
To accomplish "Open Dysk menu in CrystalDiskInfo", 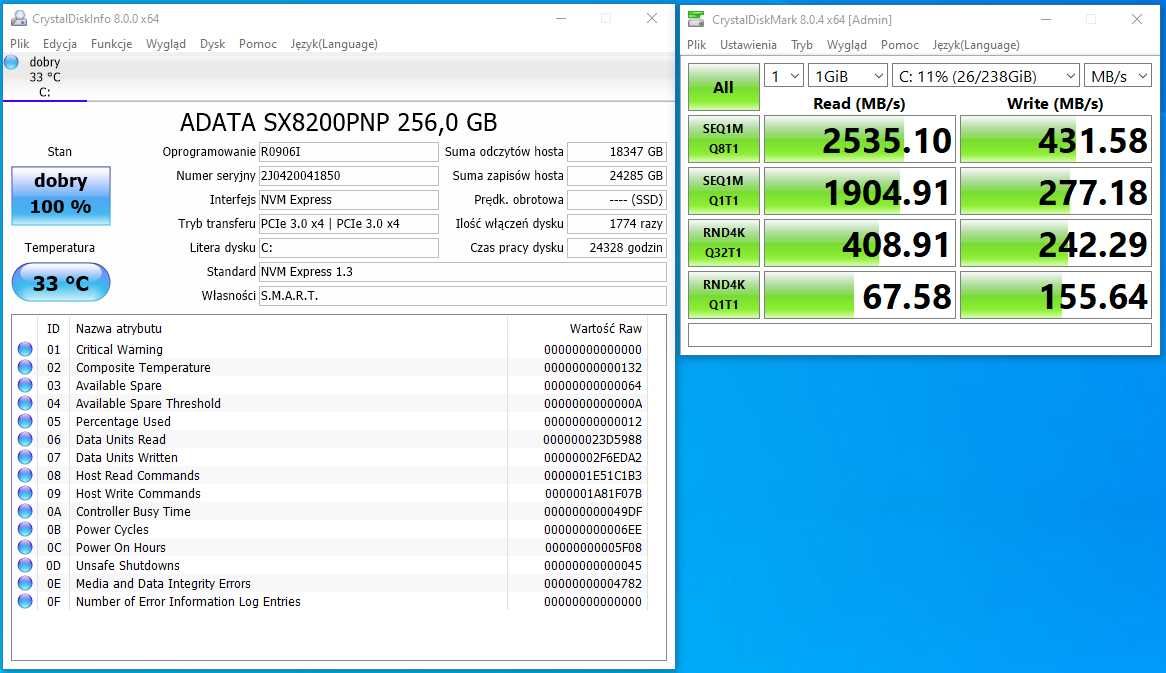I will click(213, 44).
